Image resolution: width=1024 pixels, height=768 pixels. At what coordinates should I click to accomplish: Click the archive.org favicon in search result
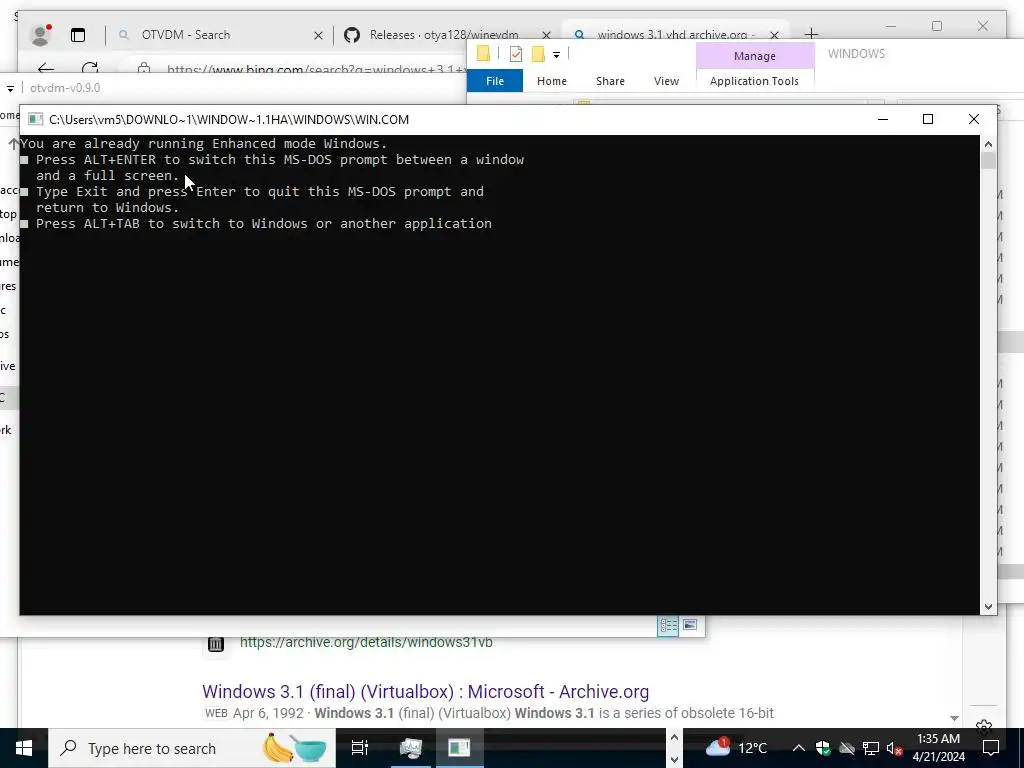pyautogui.click(x=216, y=644)
